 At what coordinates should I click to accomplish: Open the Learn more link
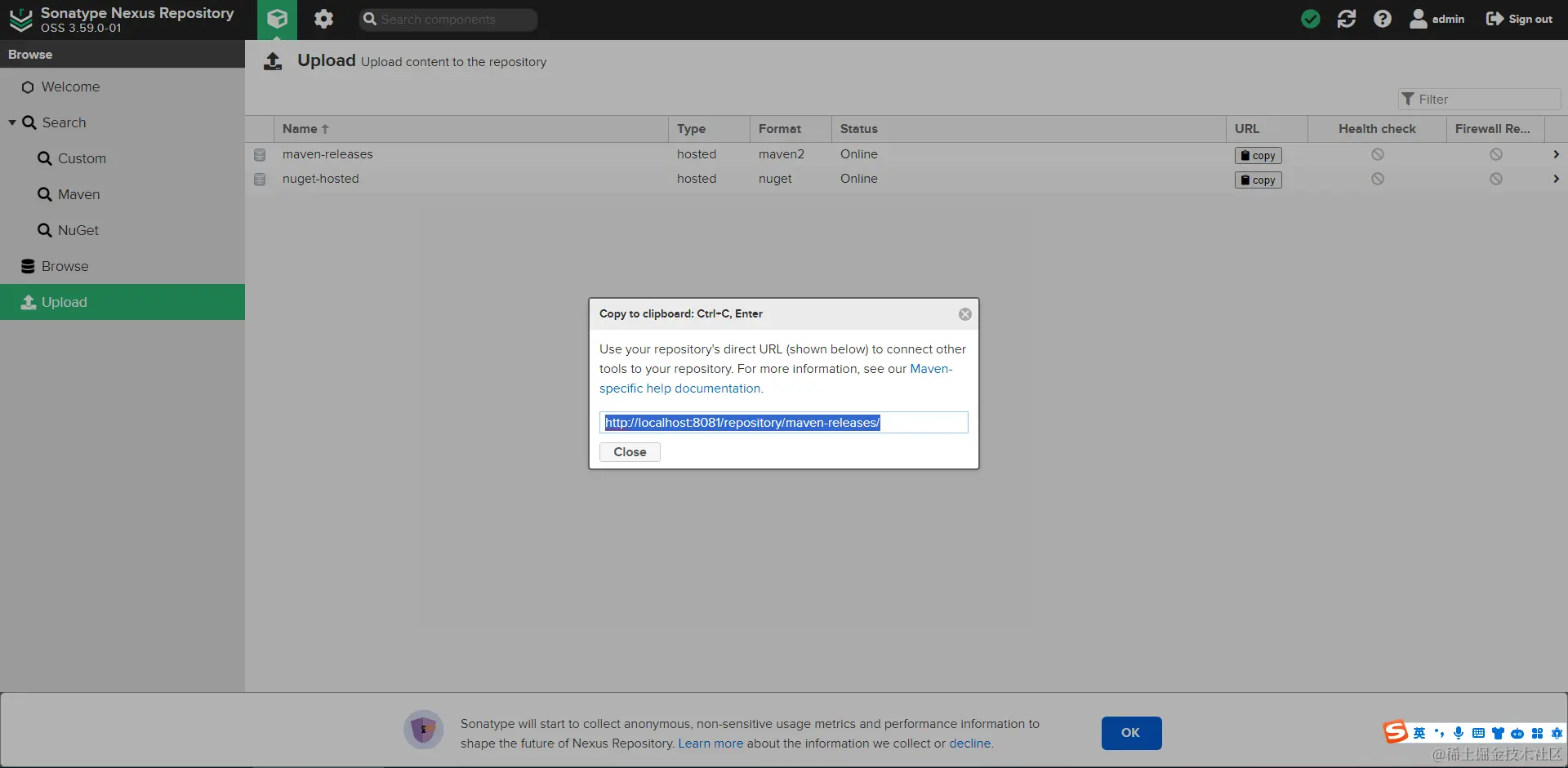pos(710,744)
